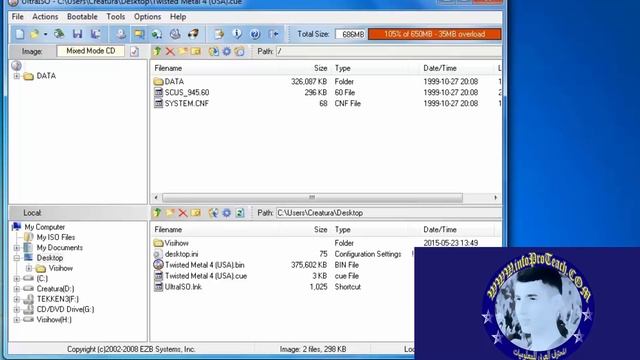The height and width of the screenshot is (360, 640).
Task: Click the Open CD/DVD green disc icon
Action: pos(59,34)
